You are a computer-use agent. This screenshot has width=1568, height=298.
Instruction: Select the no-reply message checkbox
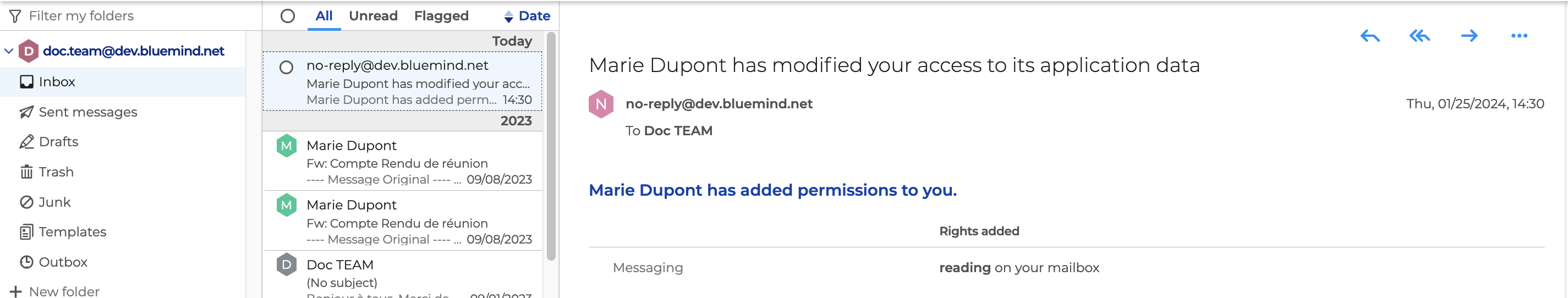point(287,68)
